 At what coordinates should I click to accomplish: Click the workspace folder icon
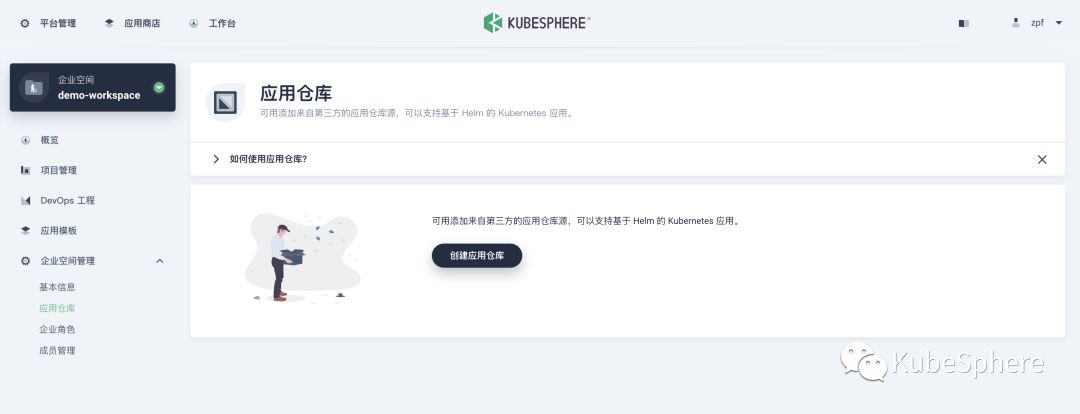tap(33, 87)
